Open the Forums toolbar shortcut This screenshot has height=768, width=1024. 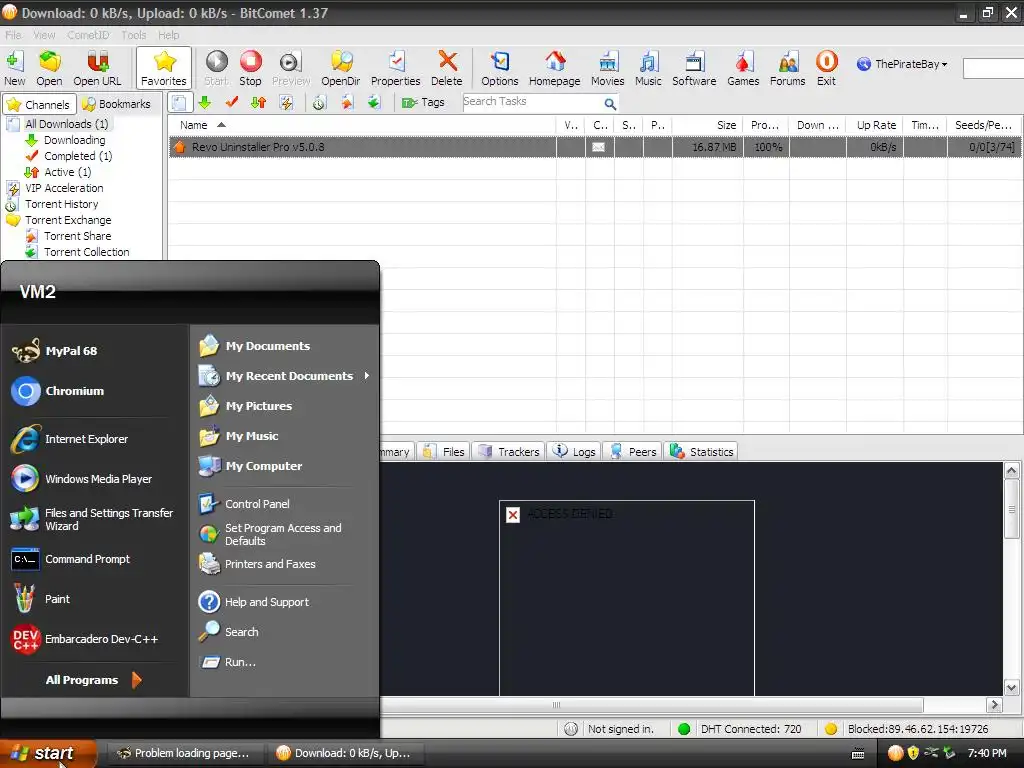coord(788,69)
